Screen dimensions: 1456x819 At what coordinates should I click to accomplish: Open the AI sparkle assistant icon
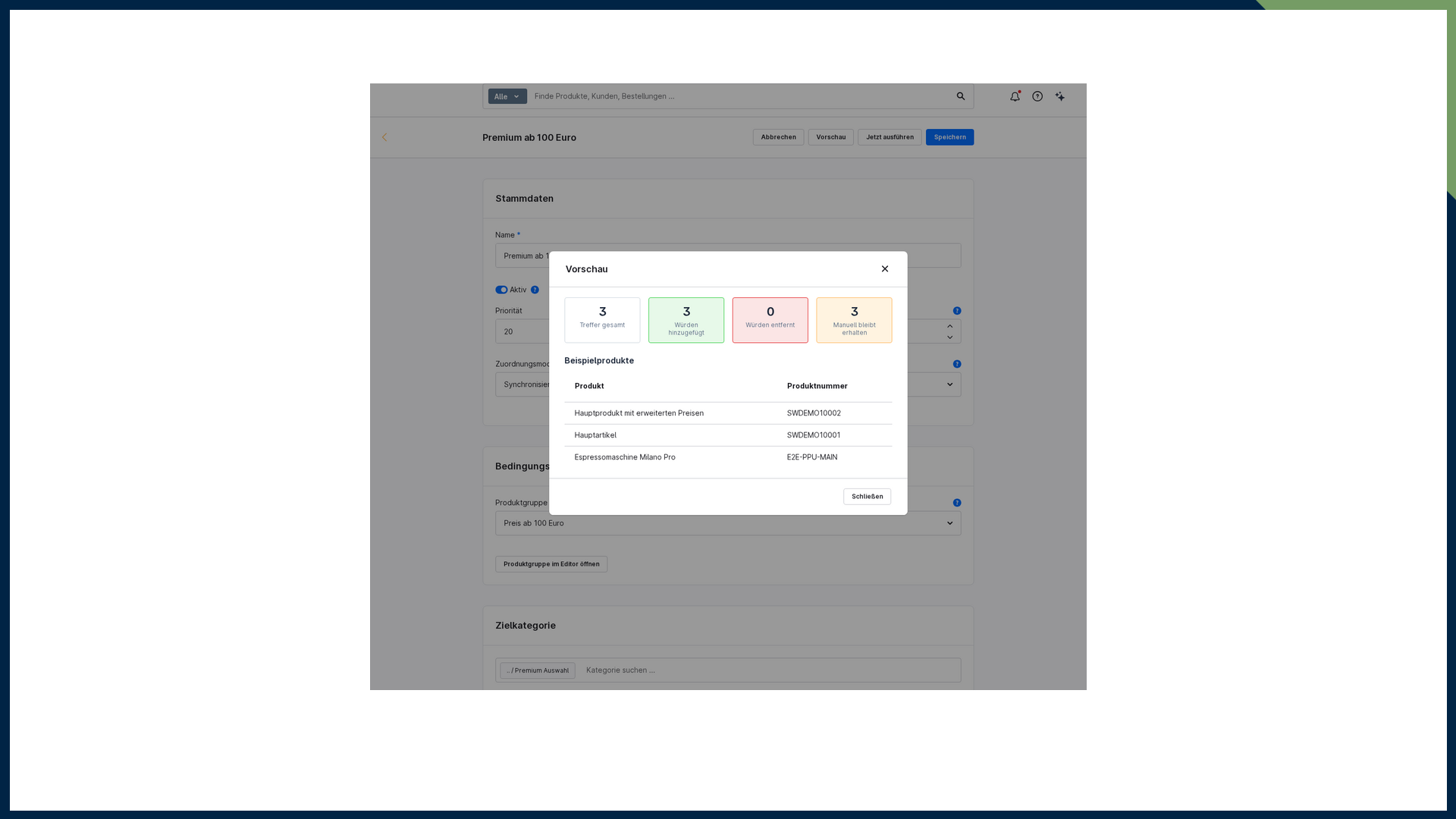[x=1060, y=96]
